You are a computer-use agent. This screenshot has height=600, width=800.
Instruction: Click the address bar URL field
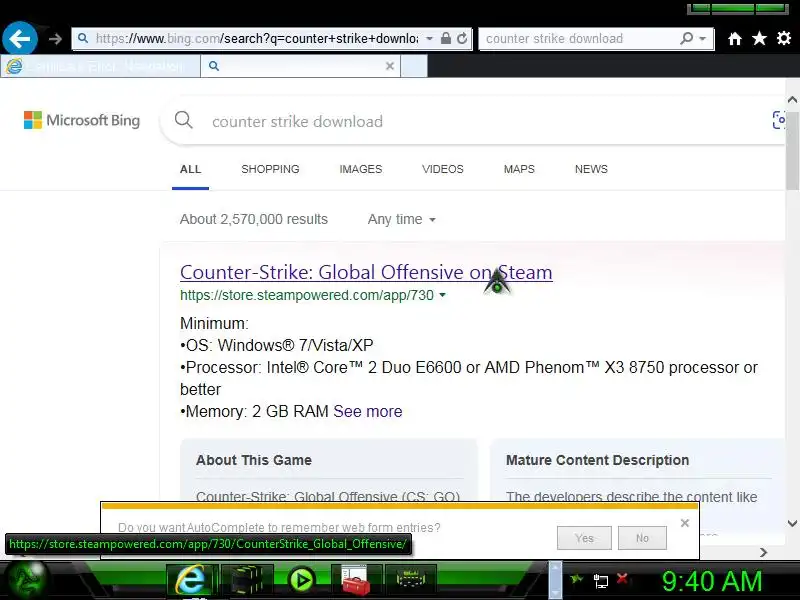tap(257, 39)
